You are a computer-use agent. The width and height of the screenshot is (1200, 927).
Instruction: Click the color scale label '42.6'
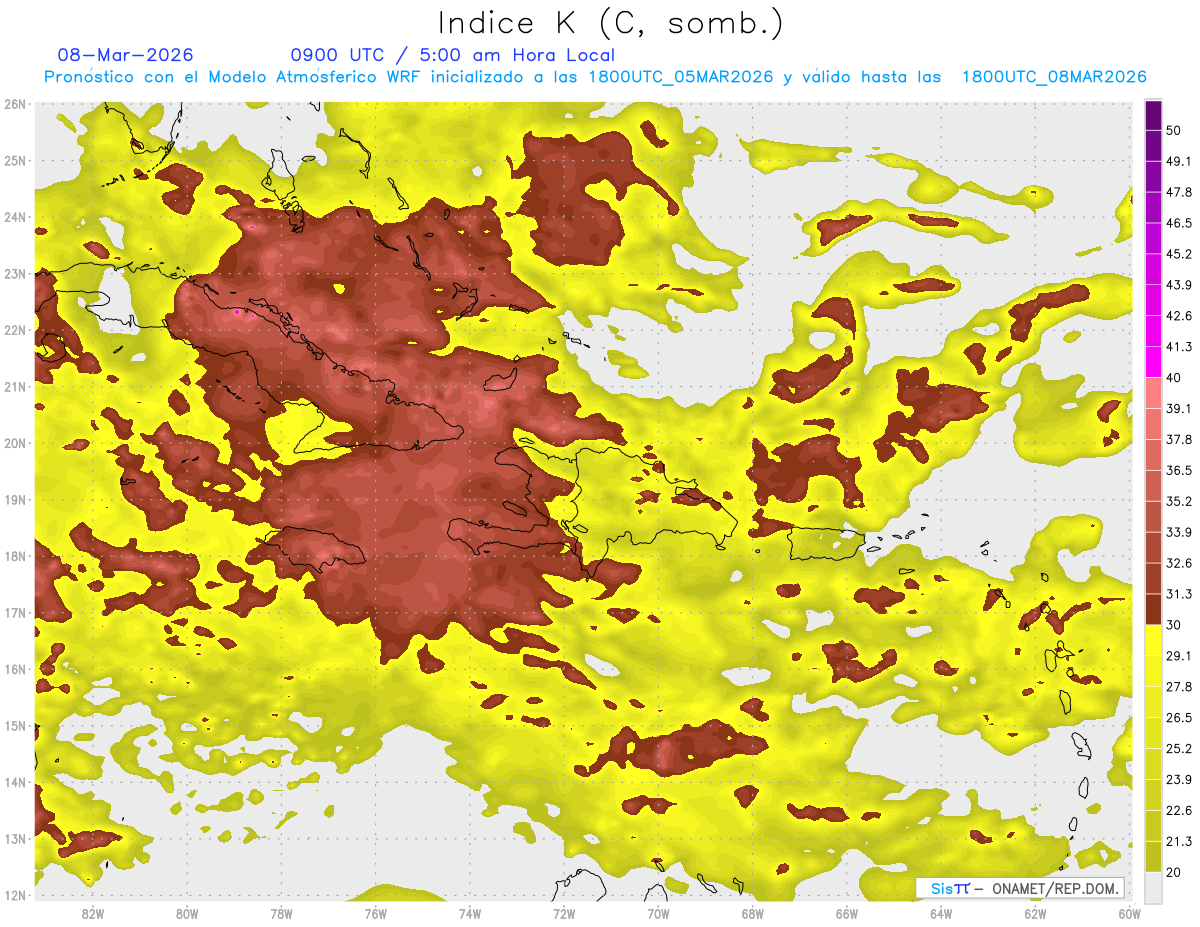coord(1178,316)
